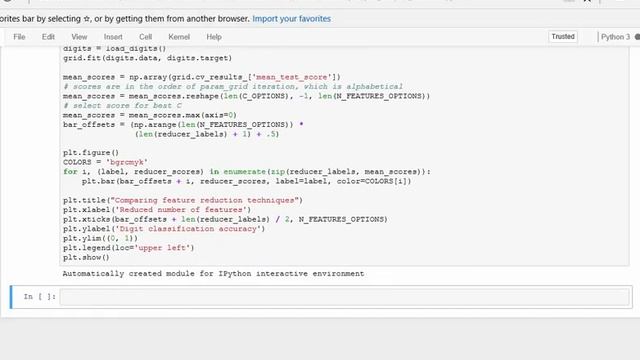This screenshot has height=360, width=640.
Task: Click the mean_scores.max(axis=0) line
Action: coord(150,115)
